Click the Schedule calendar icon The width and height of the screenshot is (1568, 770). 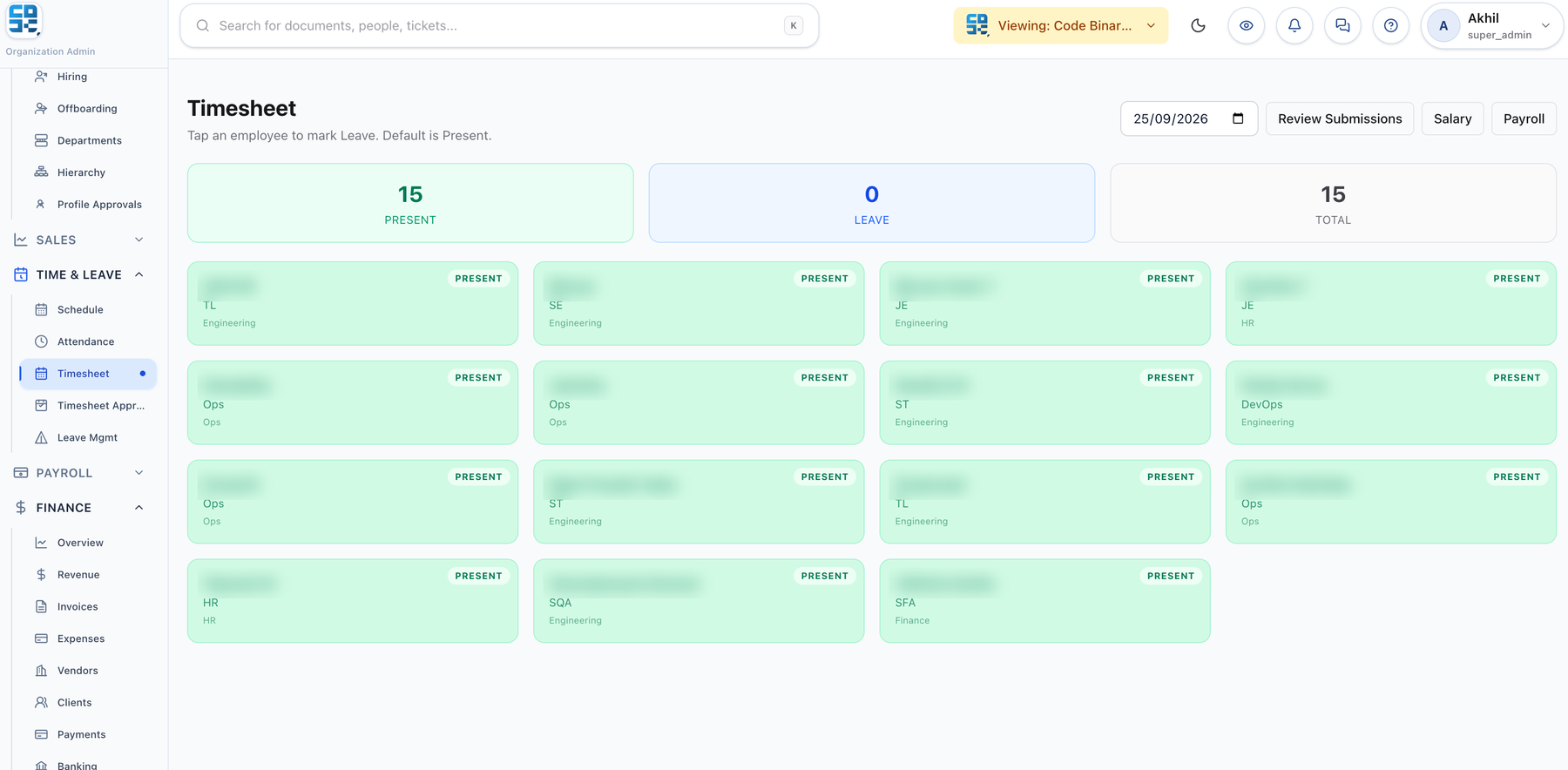[41, 310]
